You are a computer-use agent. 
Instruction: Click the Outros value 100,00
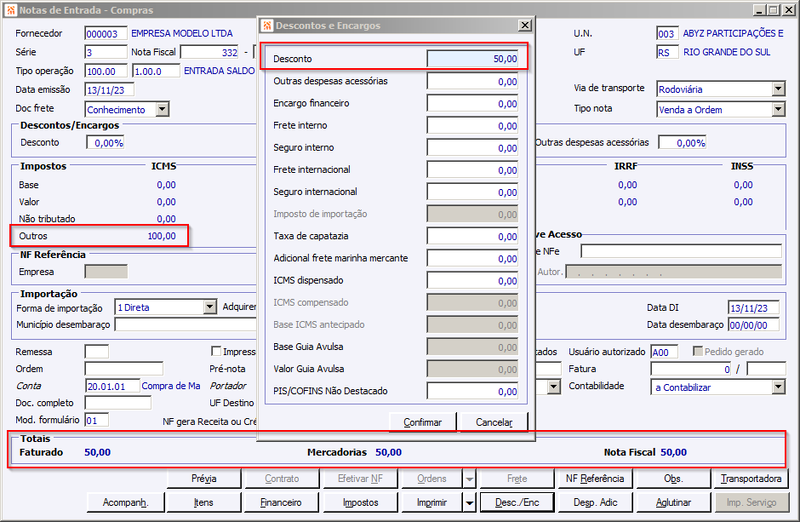click(162, 236)
